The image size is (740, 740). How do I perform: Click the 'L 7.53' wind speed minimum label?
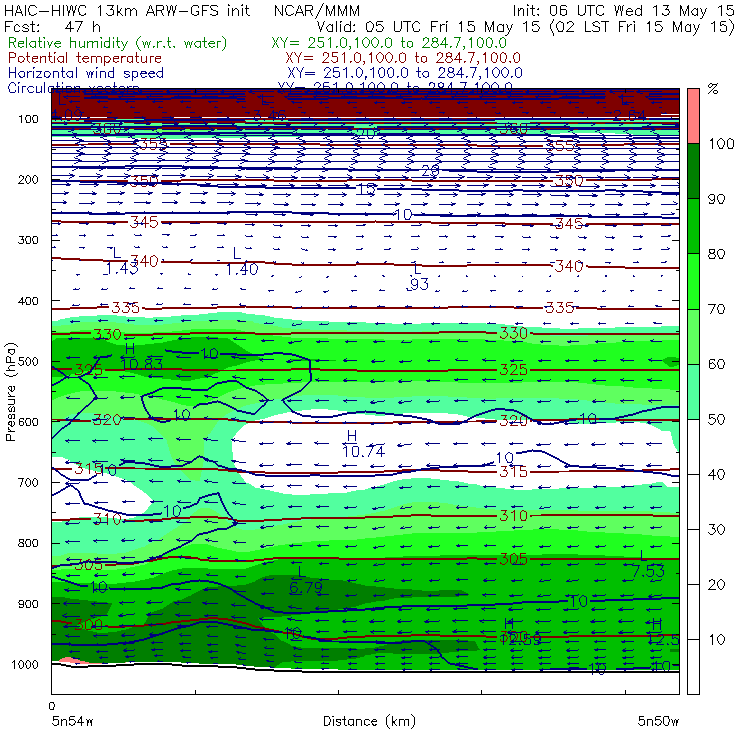click(648, 564)
